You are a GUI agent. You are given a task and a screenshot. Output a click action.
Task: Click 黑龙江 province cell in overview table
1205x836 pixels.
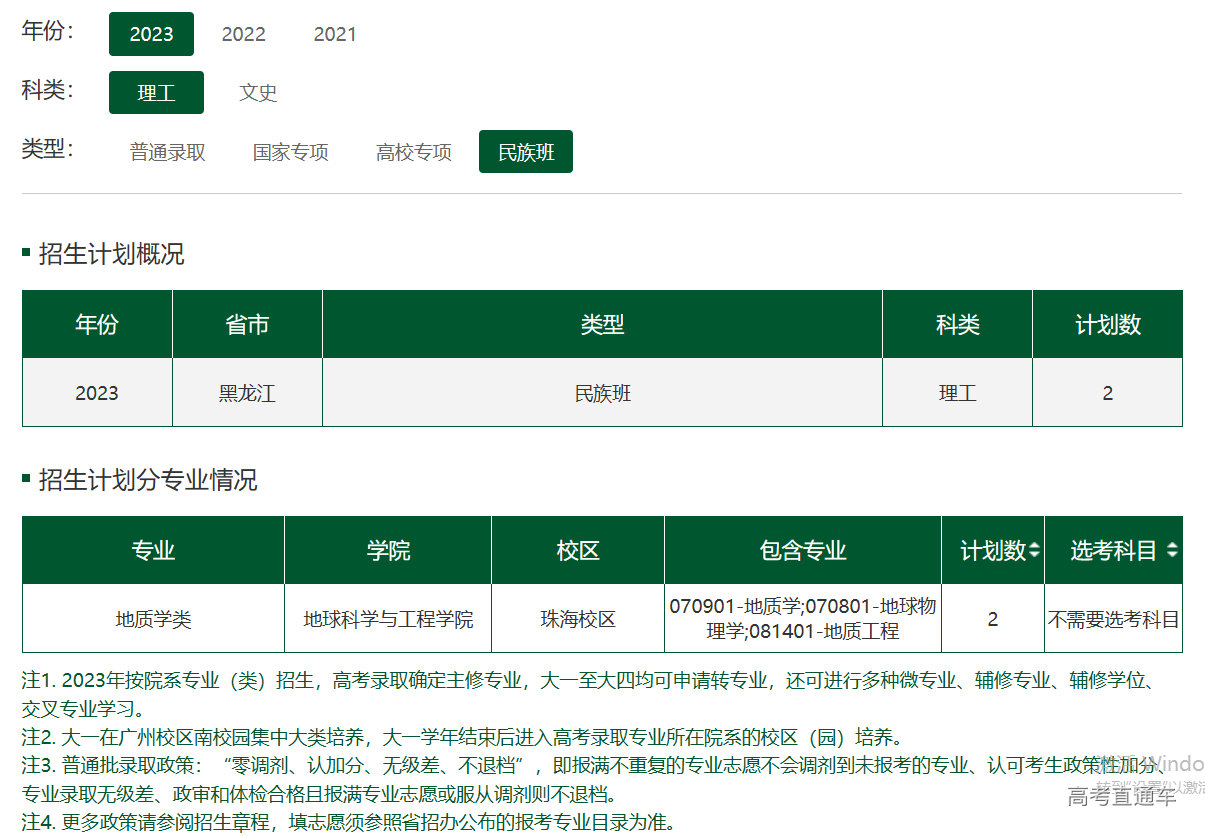pos(247,393)
